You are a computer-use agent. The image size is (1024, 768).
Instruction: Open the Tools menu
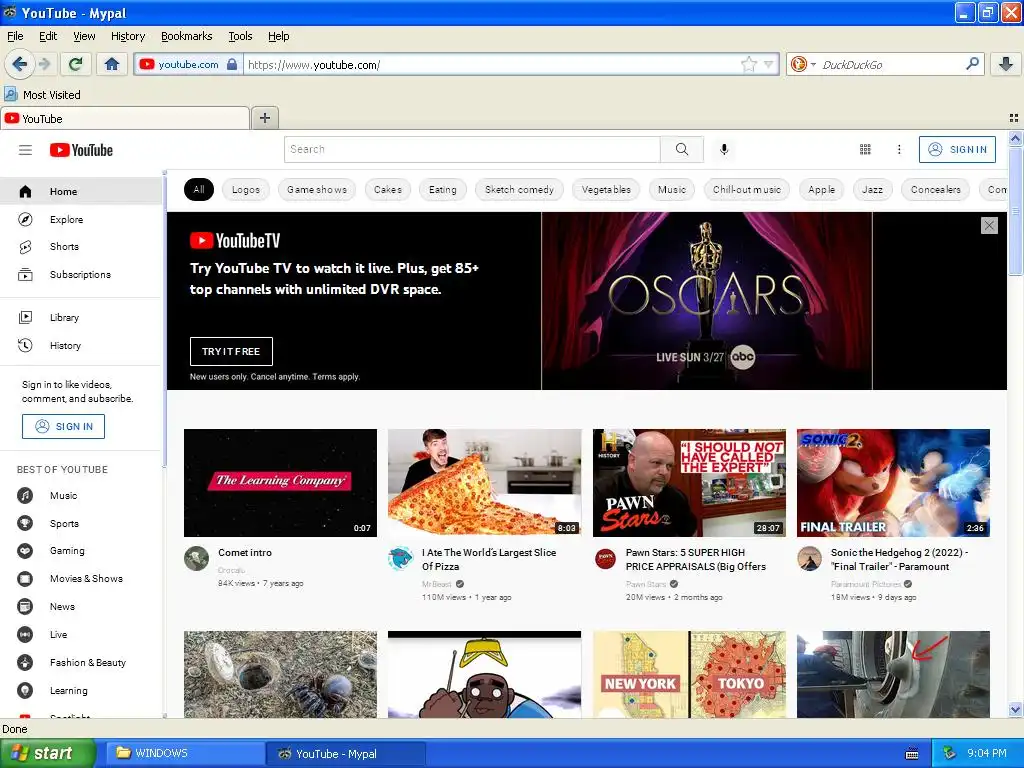click(240, 36)
